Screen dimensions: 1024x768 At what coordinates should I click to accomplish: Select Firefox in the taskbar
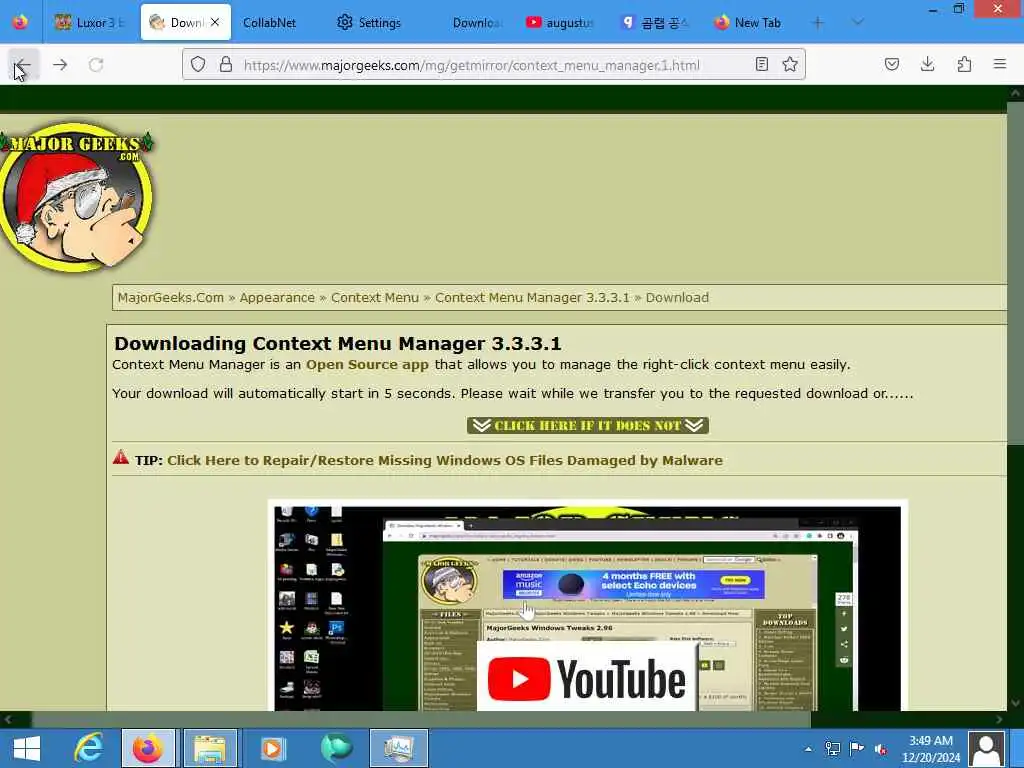(x=148, y=748)
